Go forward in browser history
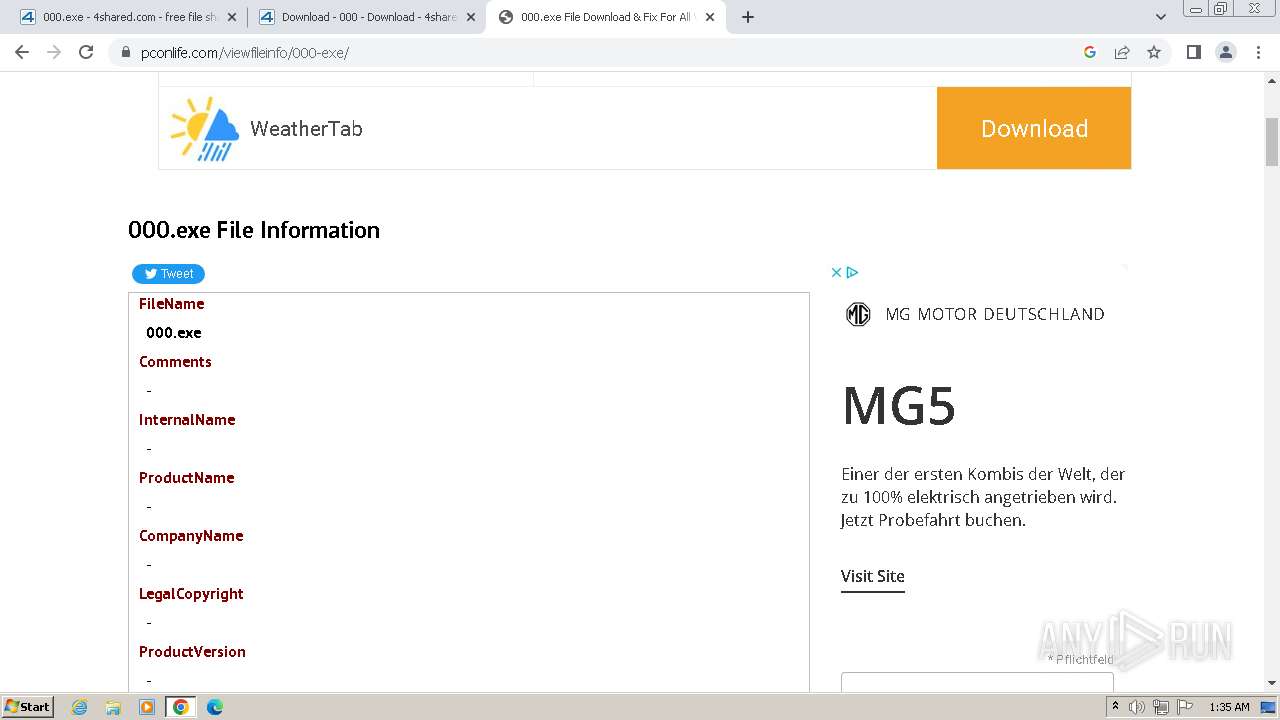This screenshot has width=1280, height=720. (x=54, y=52)
